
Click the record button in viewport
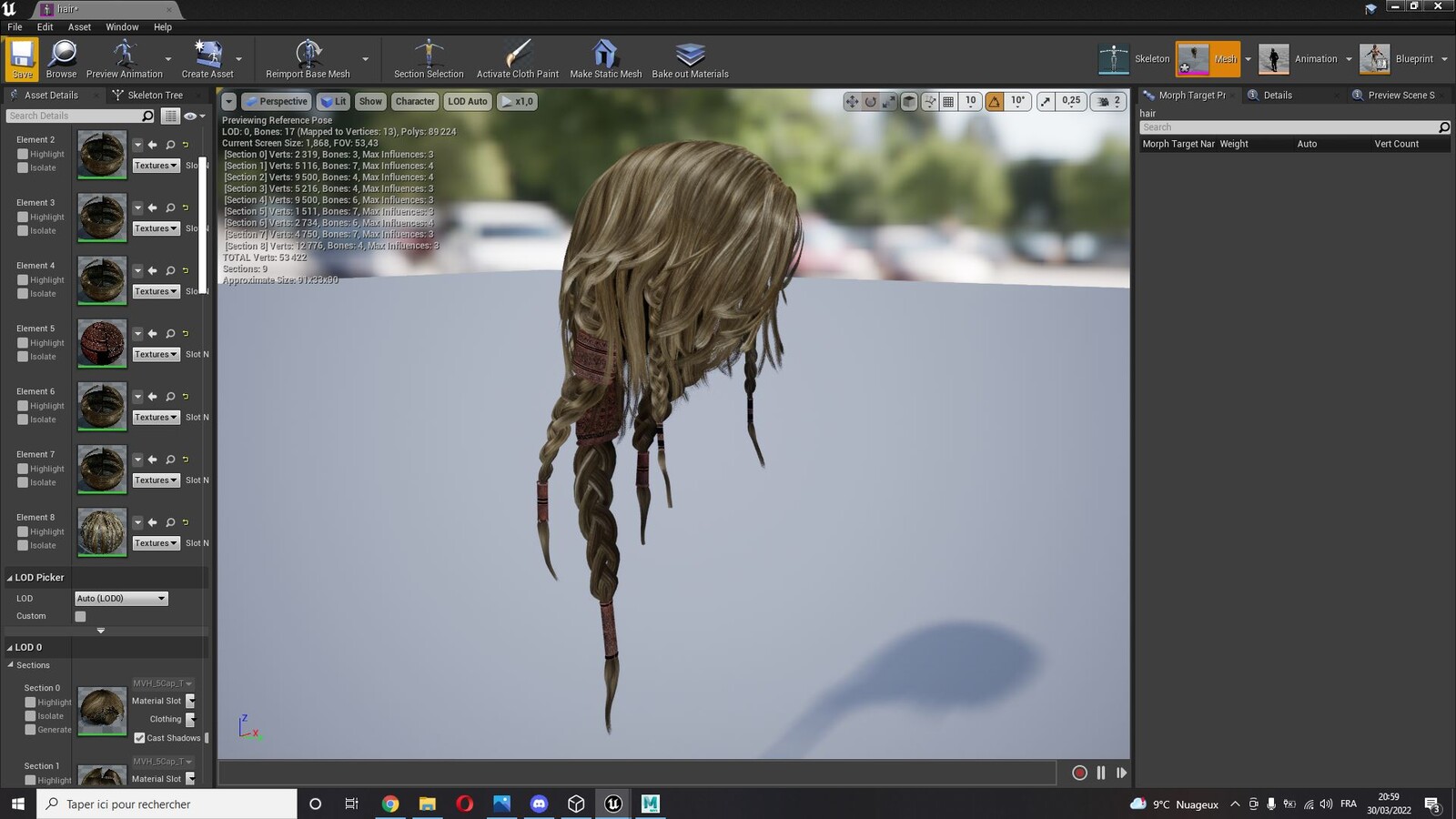1079,773
